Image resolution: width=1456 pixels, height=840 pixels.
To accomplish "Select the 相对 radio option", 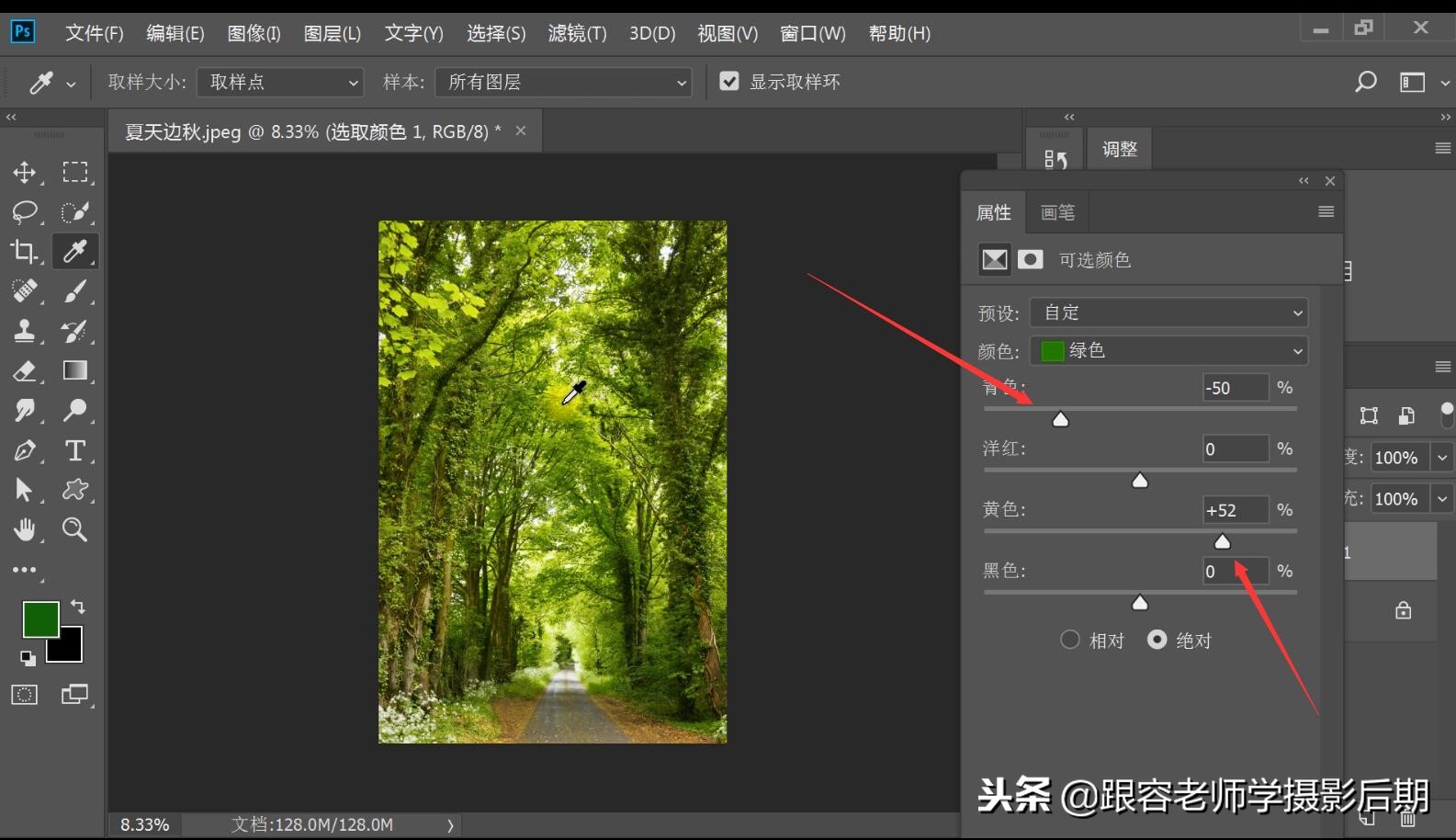I will coord(1070,640).
